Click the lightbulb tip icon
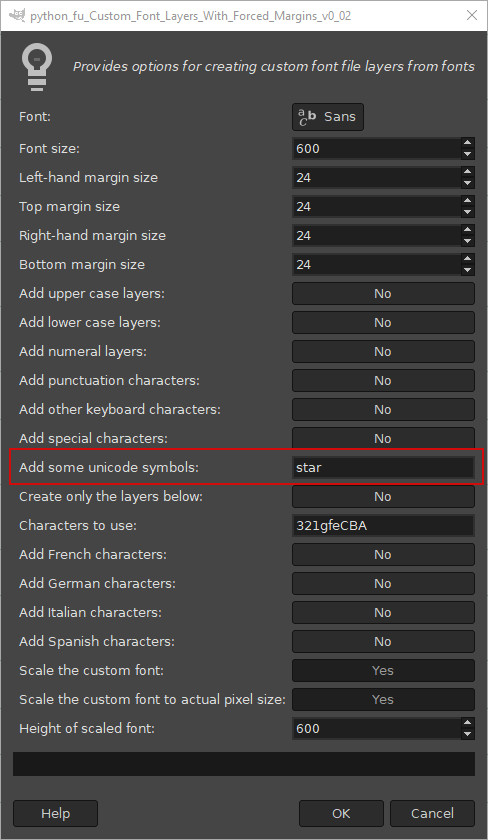This screenshot has height=840, width=488. 37,68
